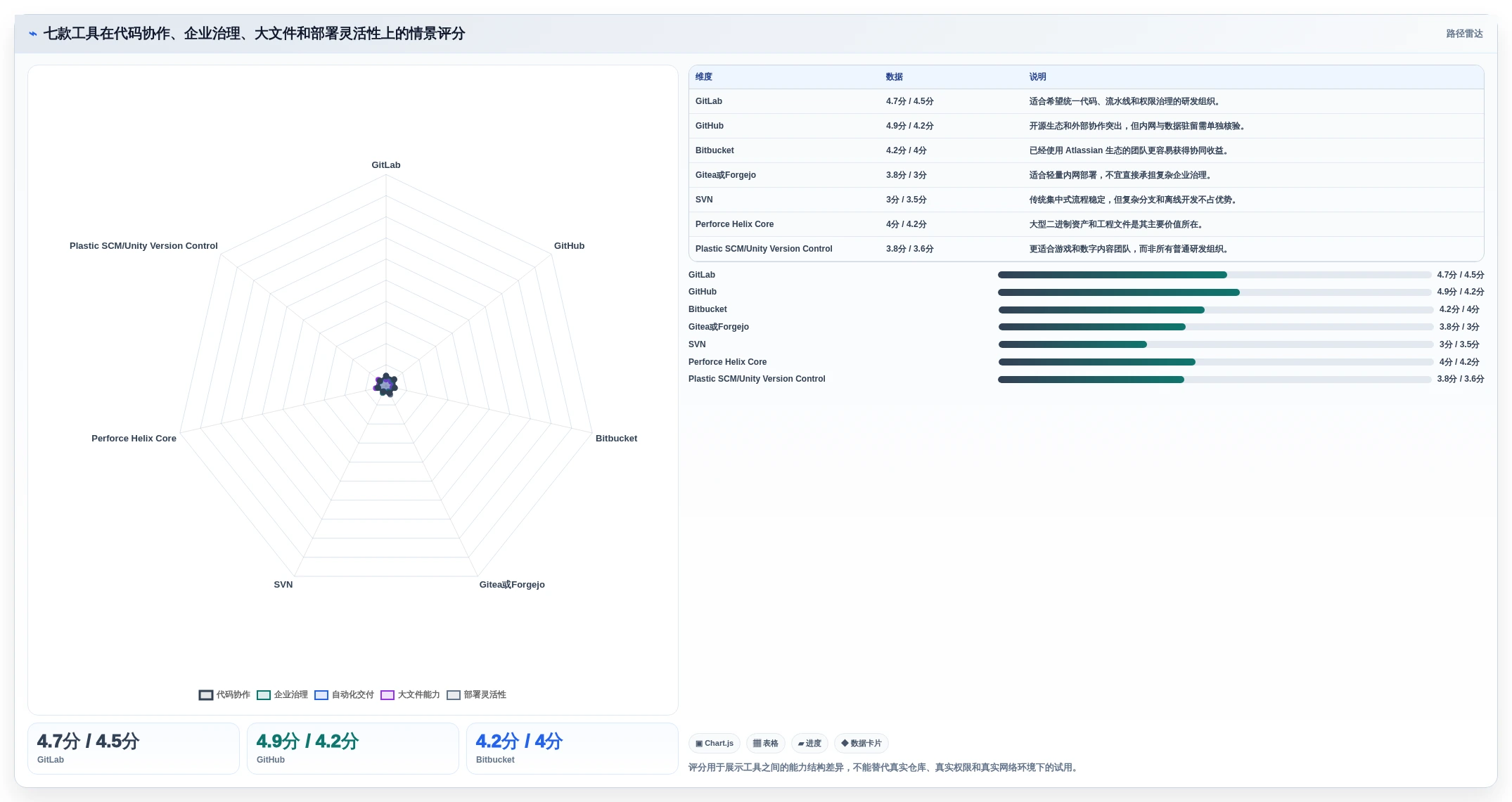Click the 4.9分 / 4.2分 value in the table
This screenshot has width=1512, height=802.
909,126
